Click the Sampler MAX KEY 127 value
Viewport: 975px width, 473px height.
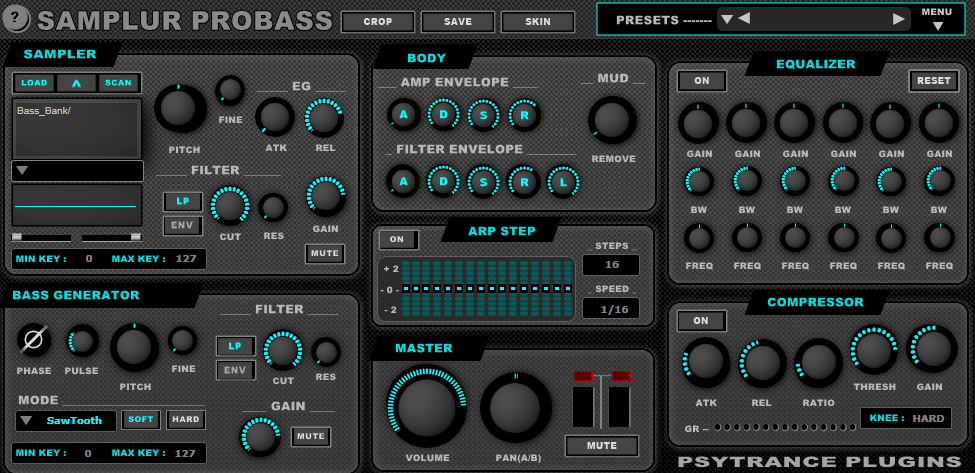click(x=185, y=259)
